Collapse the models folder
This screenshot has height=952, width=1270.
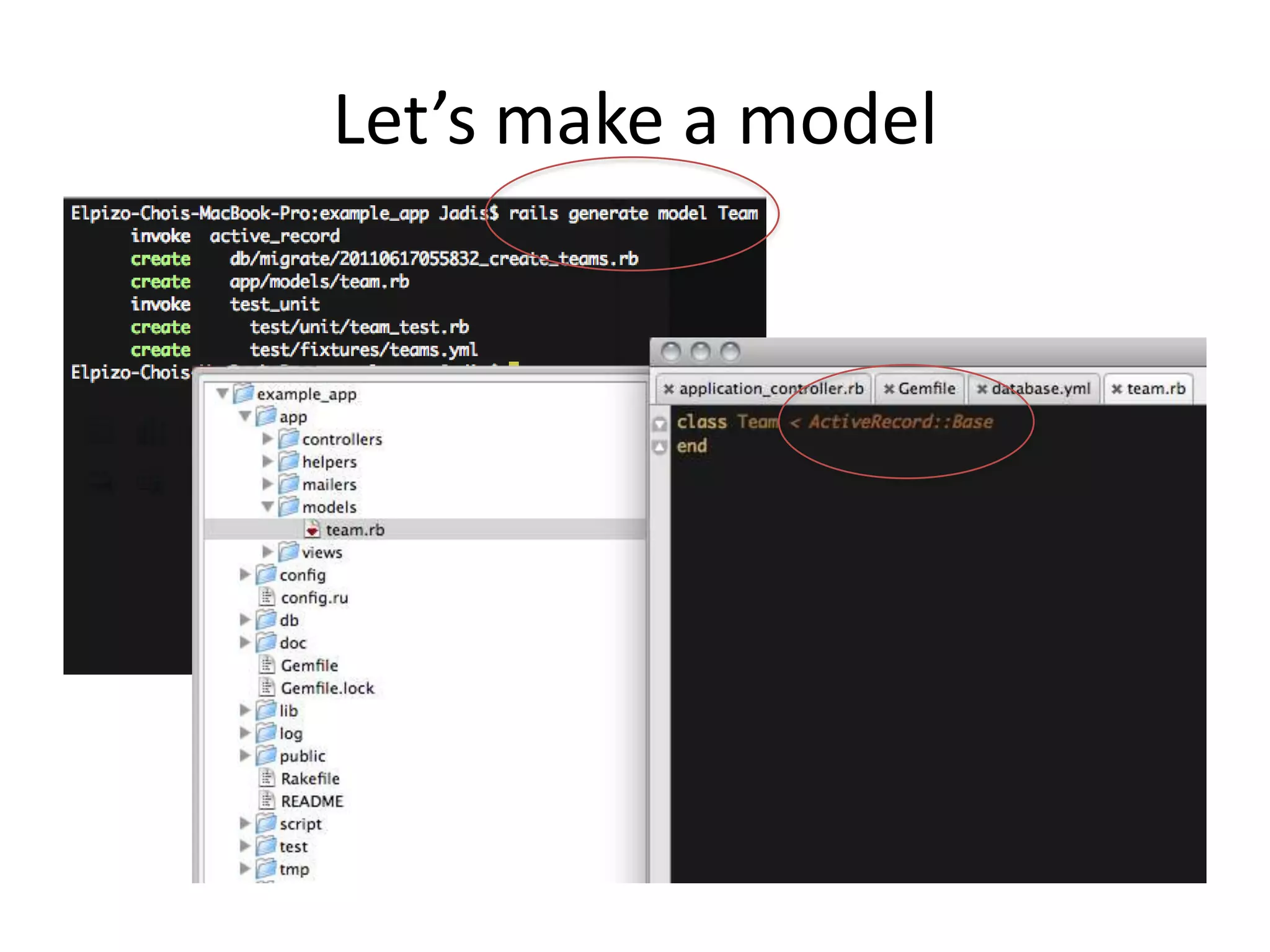click(268, 506)
